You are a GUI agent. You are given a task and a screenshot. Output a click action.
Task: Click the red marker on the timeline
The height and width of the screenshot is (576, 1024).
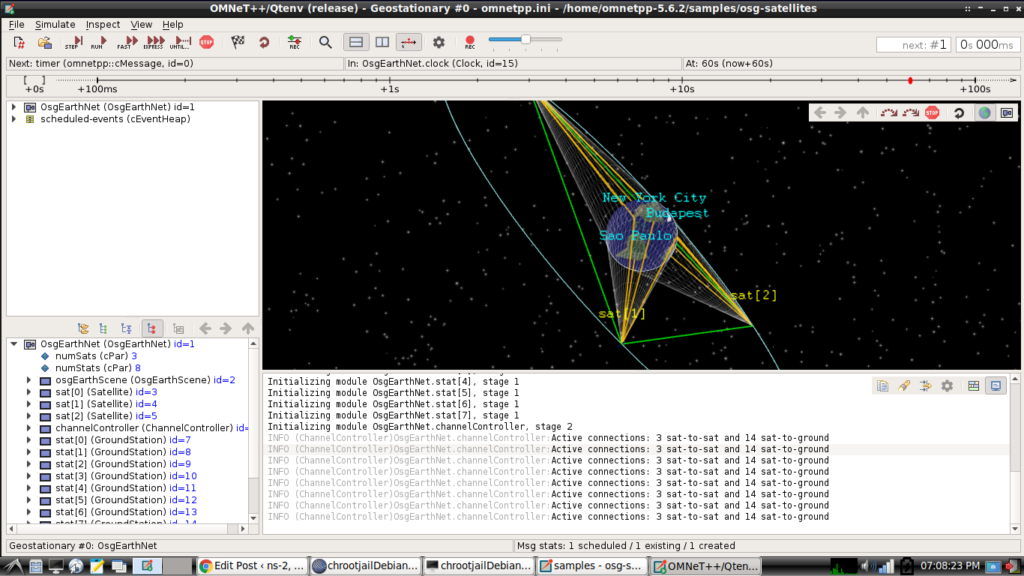pyautogui.click(x=910, y=80)
